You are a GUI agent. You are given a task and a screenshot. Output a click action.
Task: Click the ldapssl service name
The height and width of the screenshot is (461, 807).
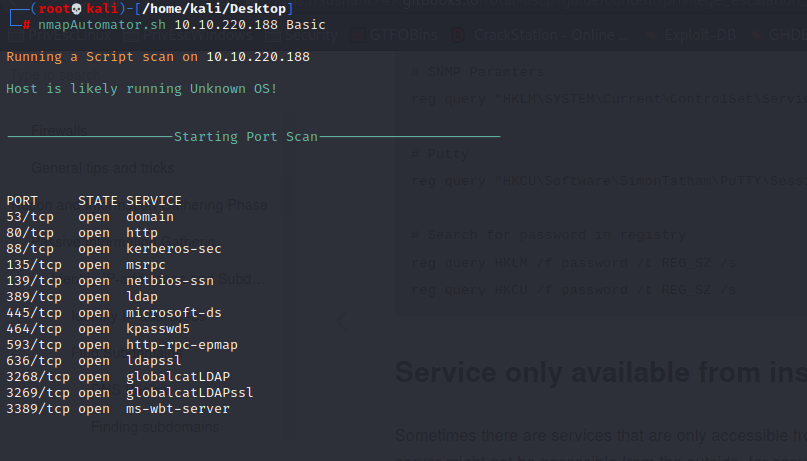154,361
